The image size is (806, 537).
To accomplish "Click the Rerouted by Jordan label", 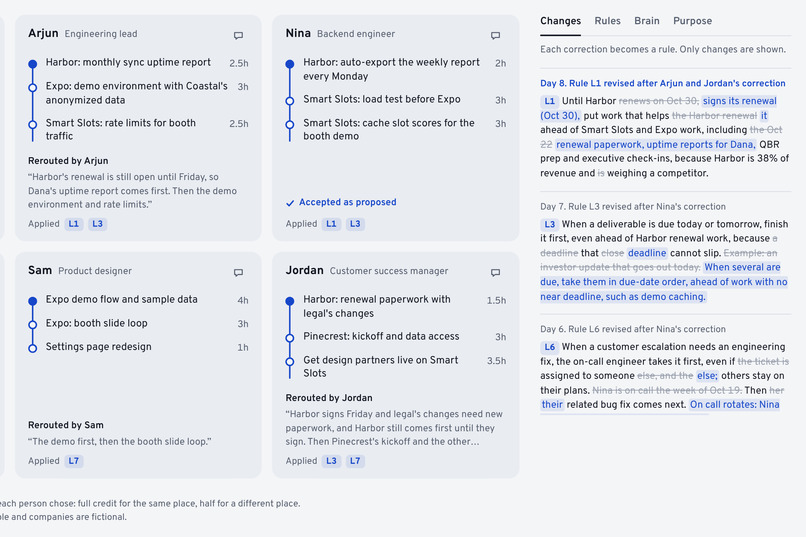I will pos(329,398).
